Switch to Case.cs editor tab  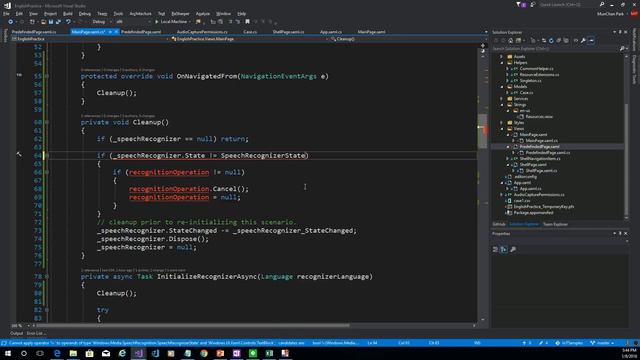(250, 32)
